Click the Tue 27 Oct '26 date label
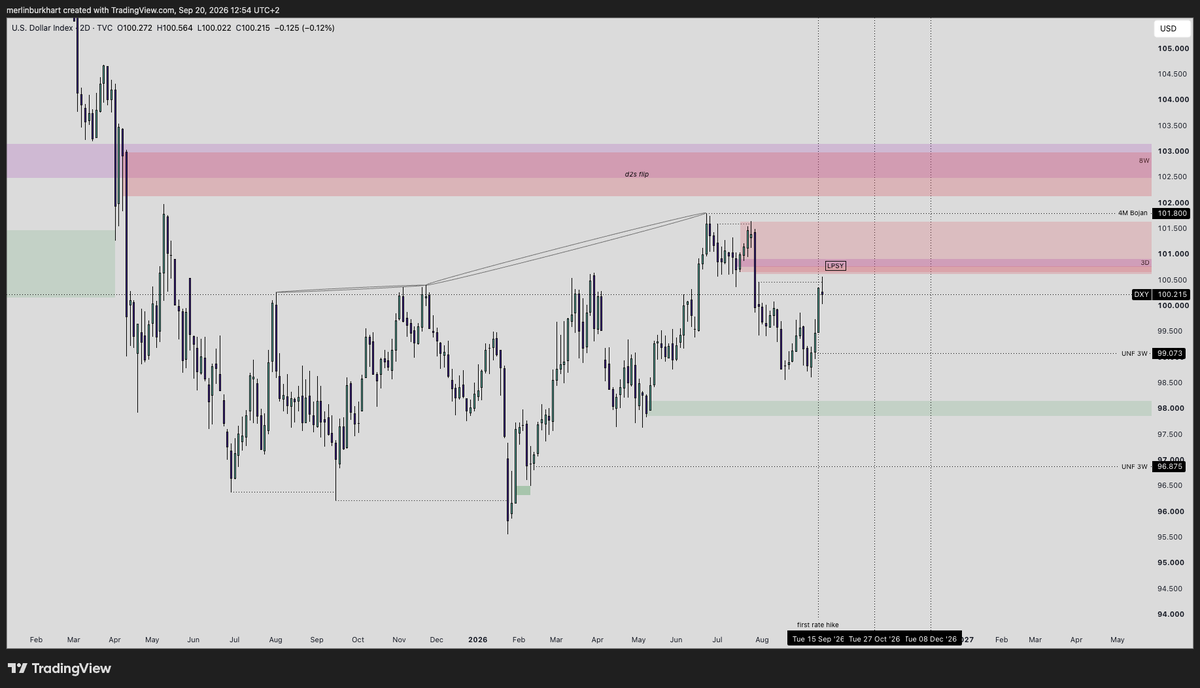 click(875, 639)
